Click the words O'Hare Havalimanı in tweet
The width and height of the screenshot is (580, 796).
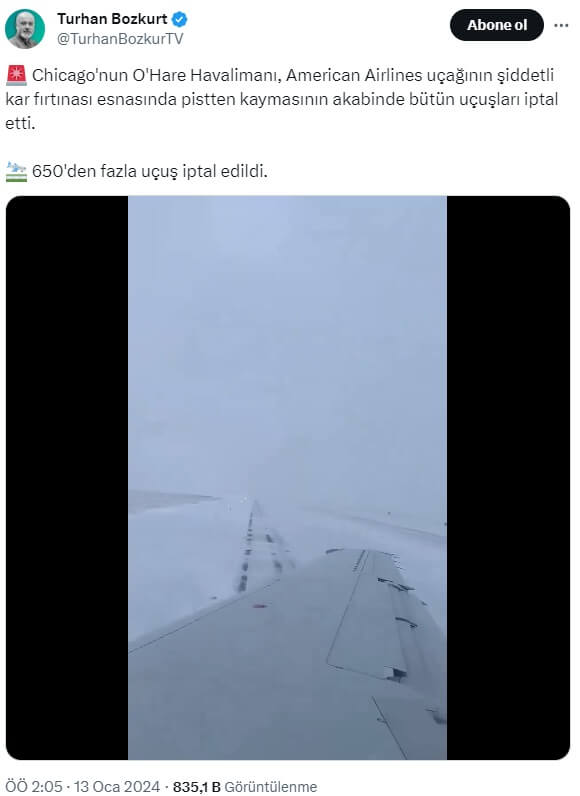pos(207,75)
